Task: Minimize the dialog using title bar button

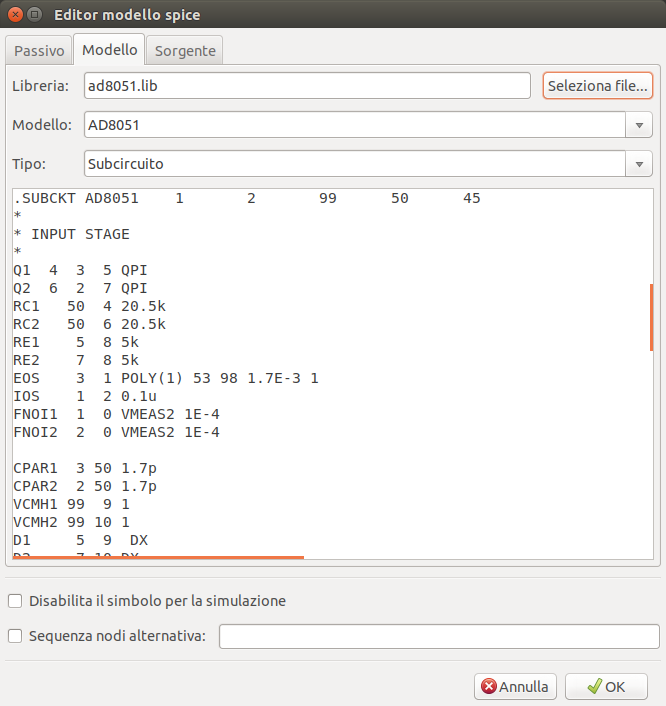Action: tap(34, 15)
